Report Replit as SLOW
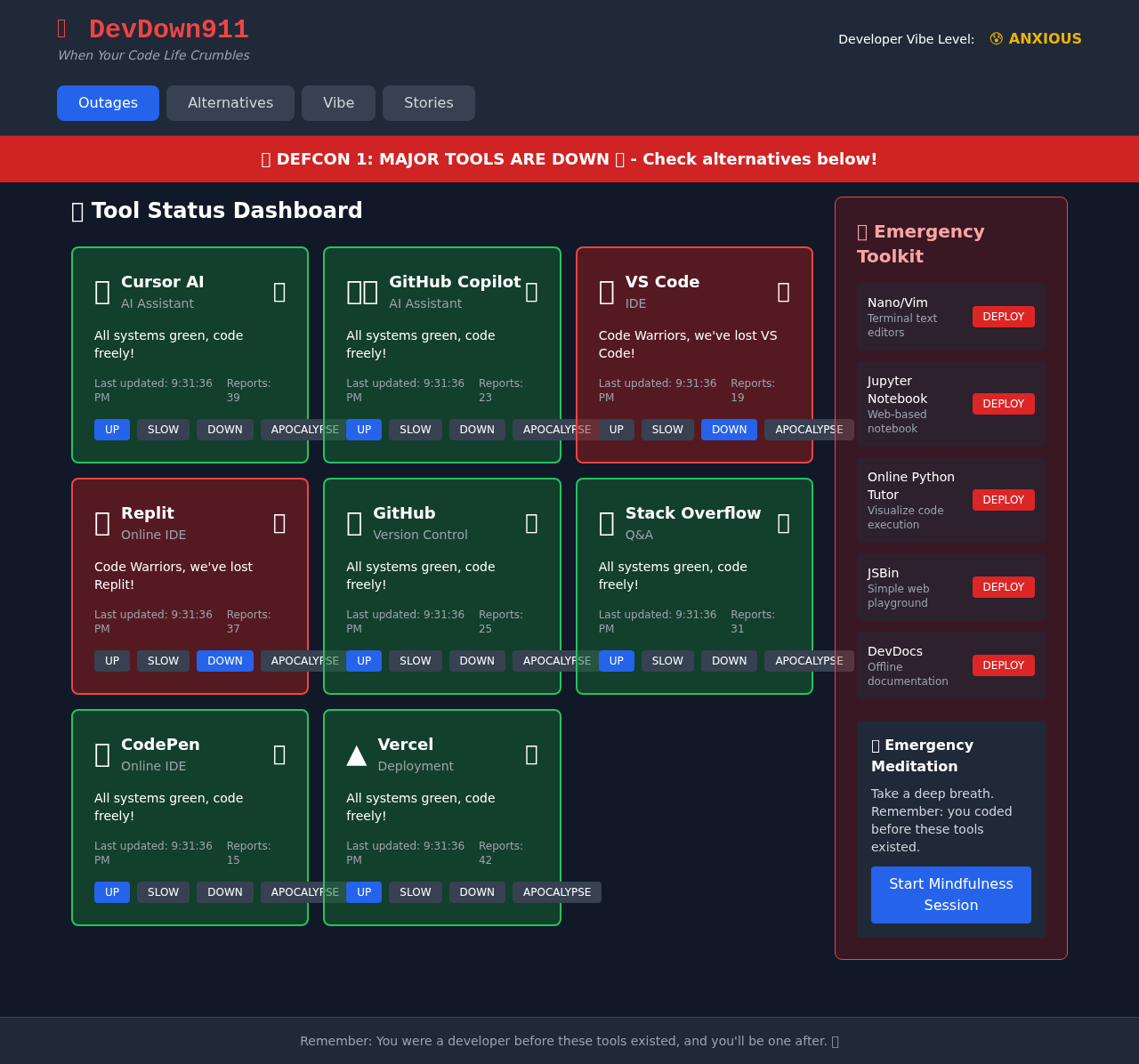Image resolution: width=1139 pixels, height=1064 pixels. [x=163, y=661]
